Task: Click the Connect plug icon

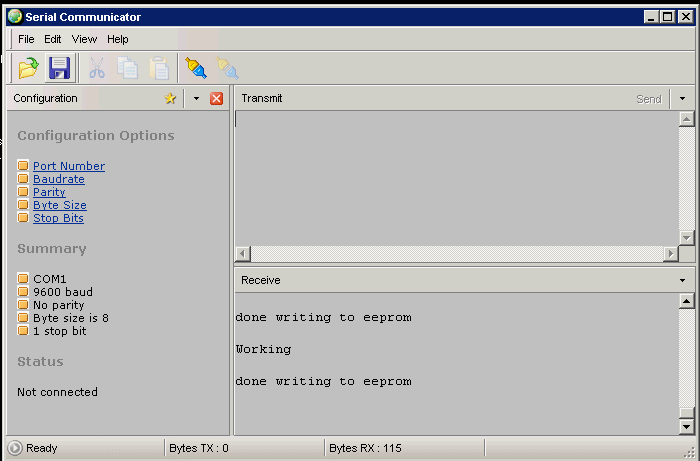Action: click(x=196, y=68)
